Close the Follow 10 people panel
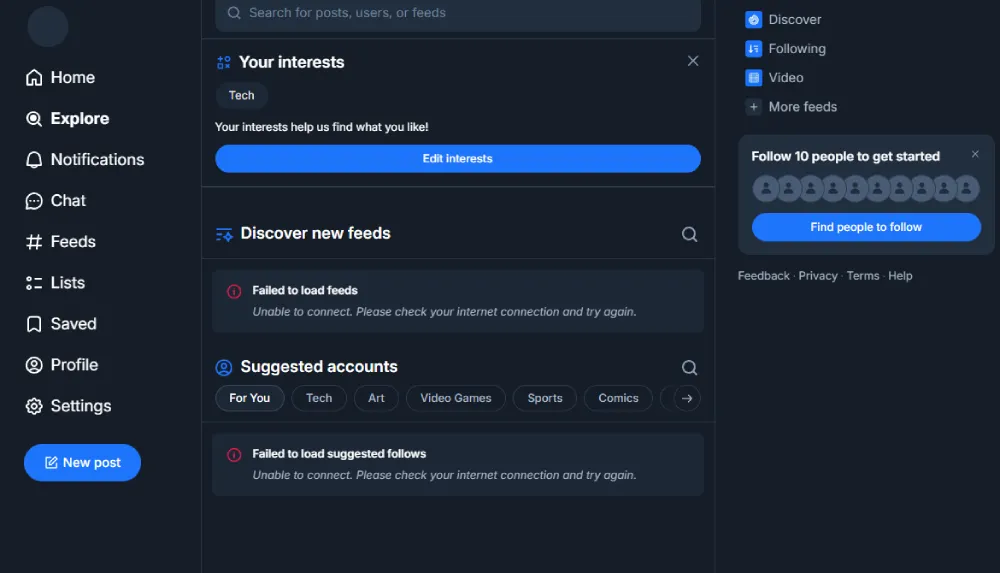Viewport: 1000px width, 573px height. coord(975,154)
